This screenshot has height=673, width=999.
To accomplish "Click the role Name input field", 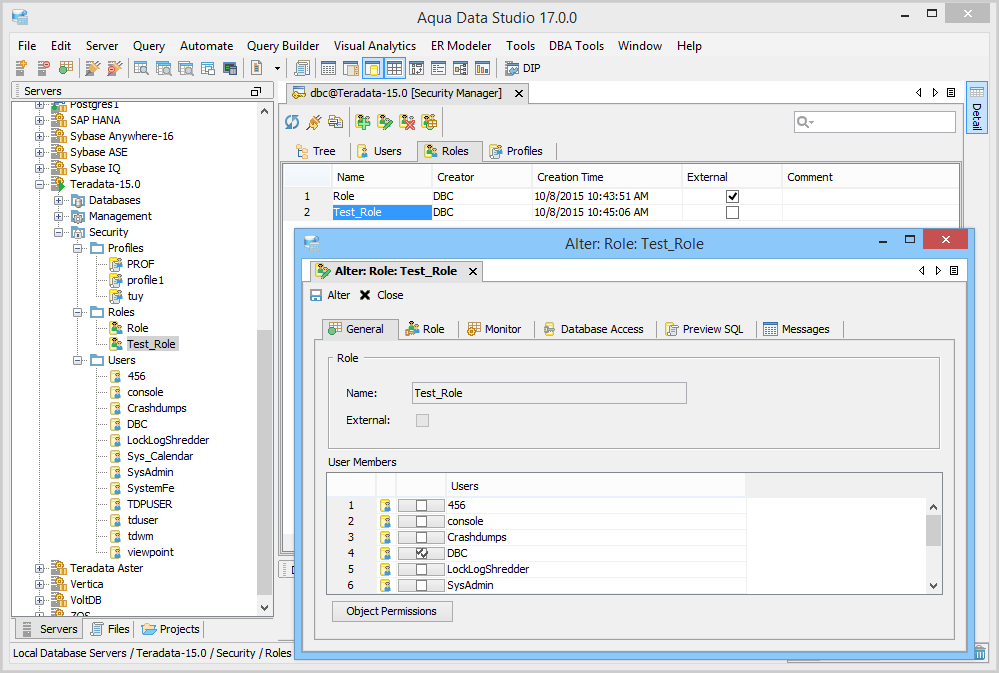I will click(549, 393).
